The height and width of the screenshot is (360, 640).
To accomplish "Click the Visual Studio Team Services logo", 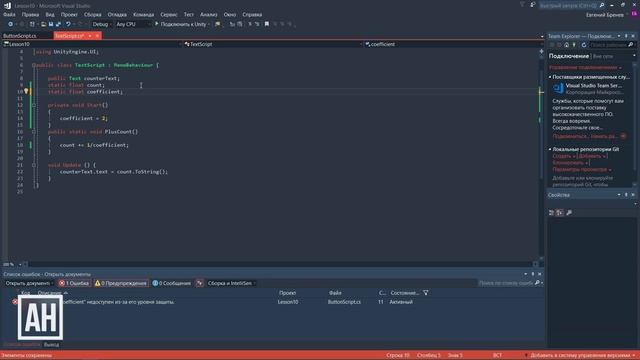I will tap(558, 88).
